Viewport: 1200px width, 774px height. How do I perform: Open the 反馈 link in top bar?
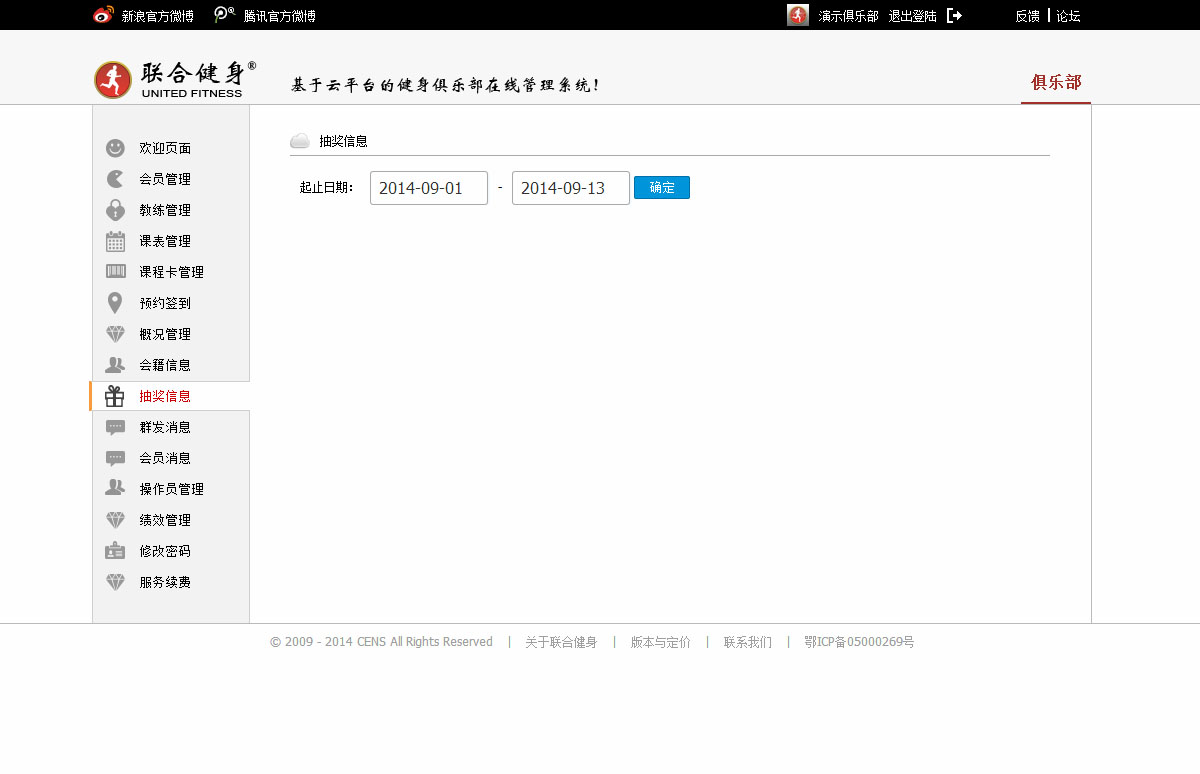pos(1027,16)
